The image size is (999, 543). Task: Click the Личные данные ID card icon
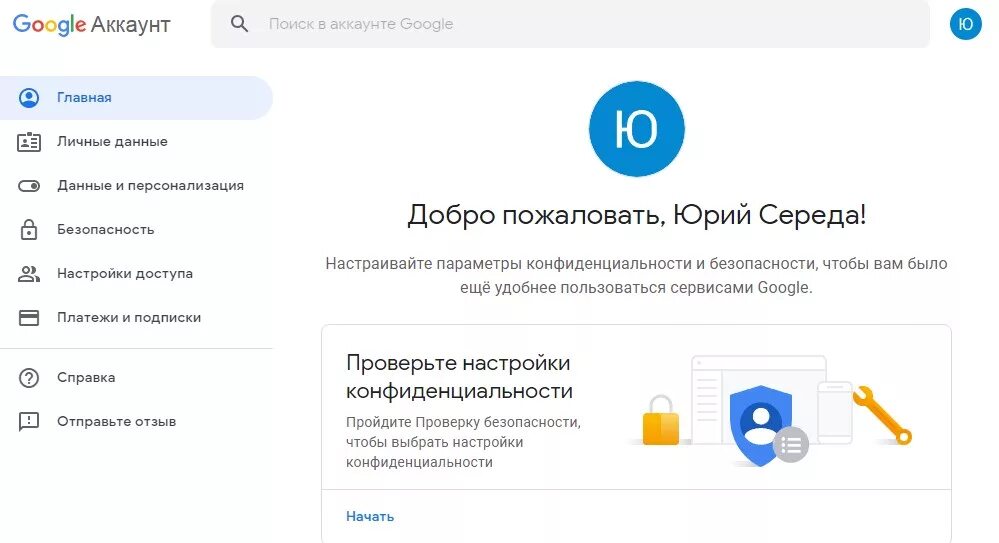click(x=29, y=141)
